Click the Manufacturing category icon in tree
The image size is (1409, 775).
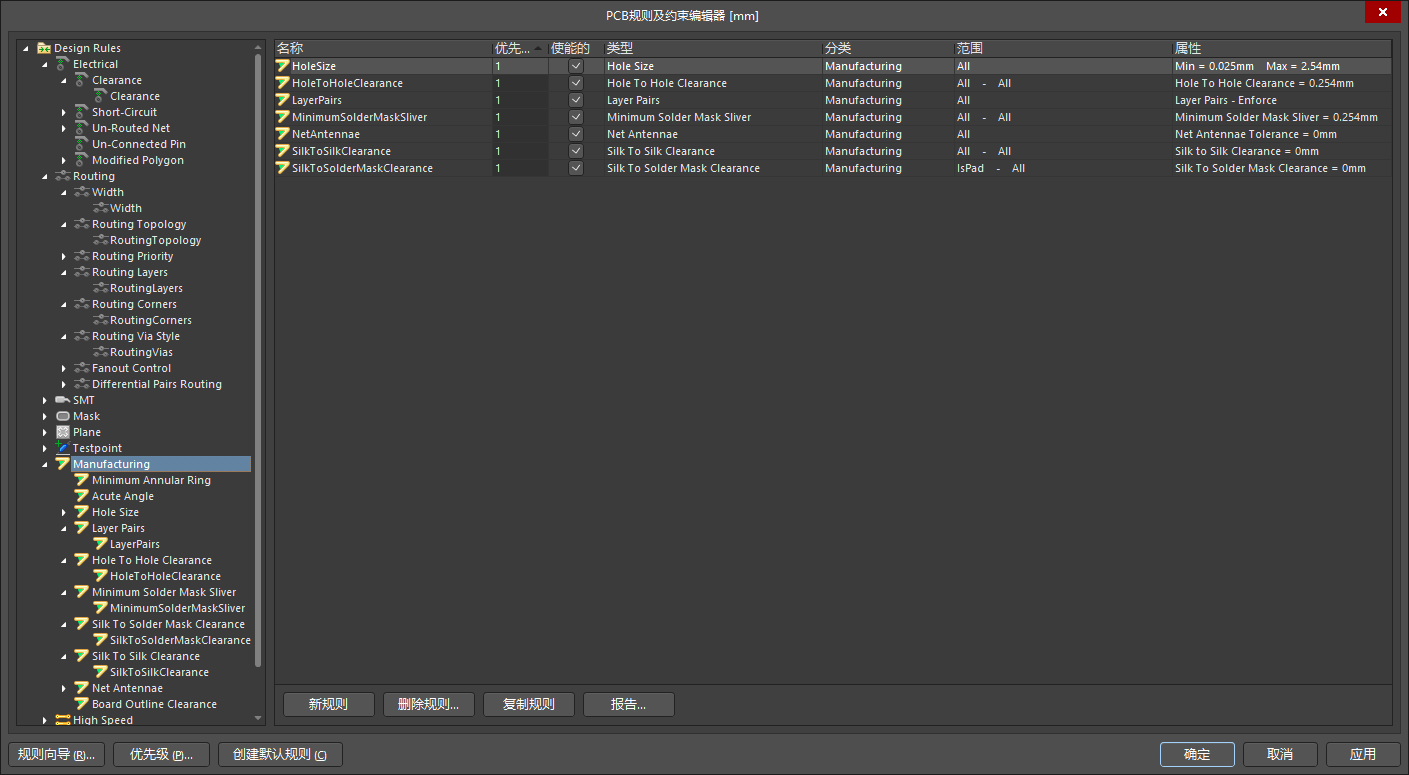[x=63, y=464]
